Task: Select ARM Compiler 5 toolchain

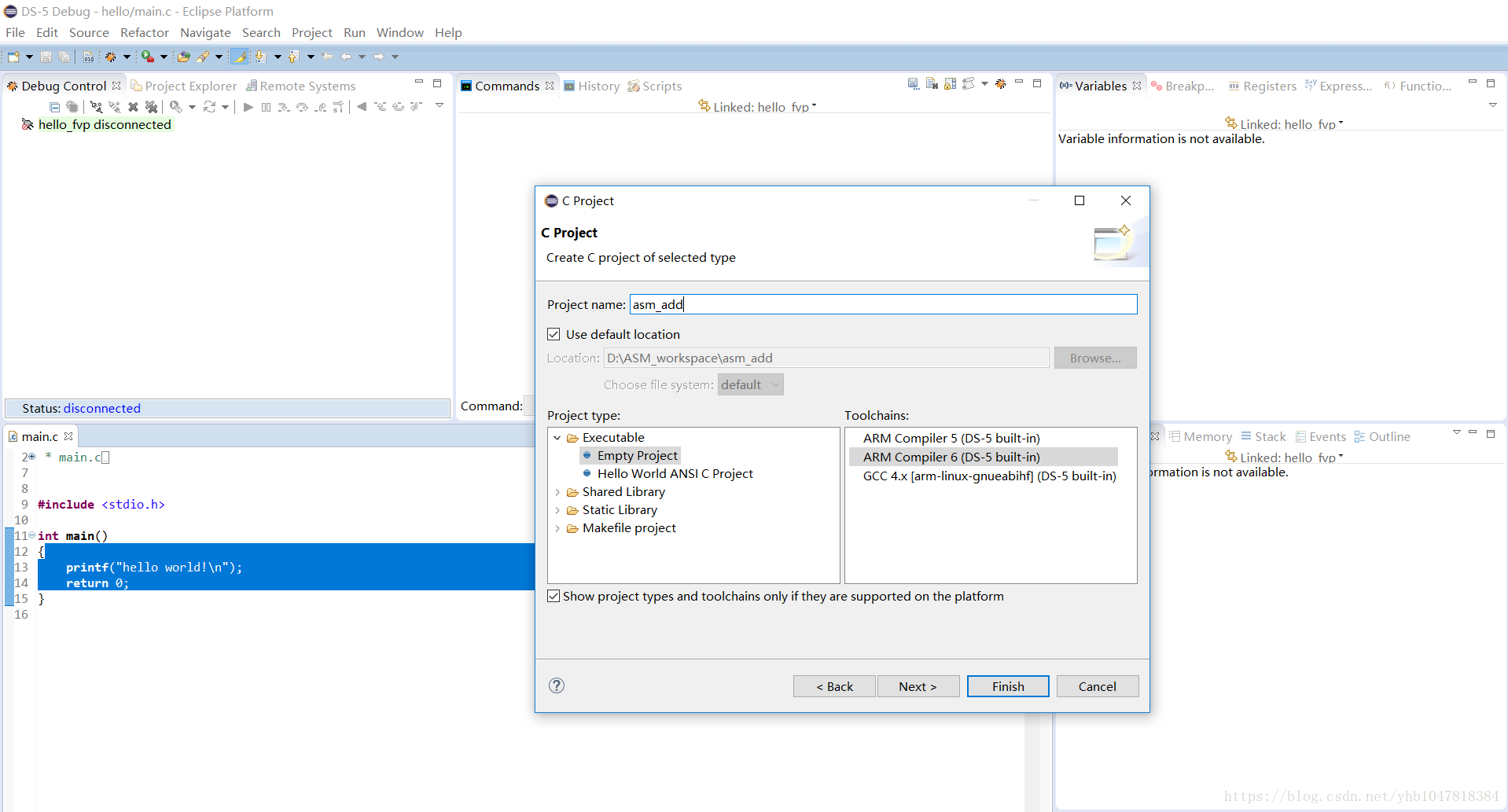Action: tap(951, 438)
